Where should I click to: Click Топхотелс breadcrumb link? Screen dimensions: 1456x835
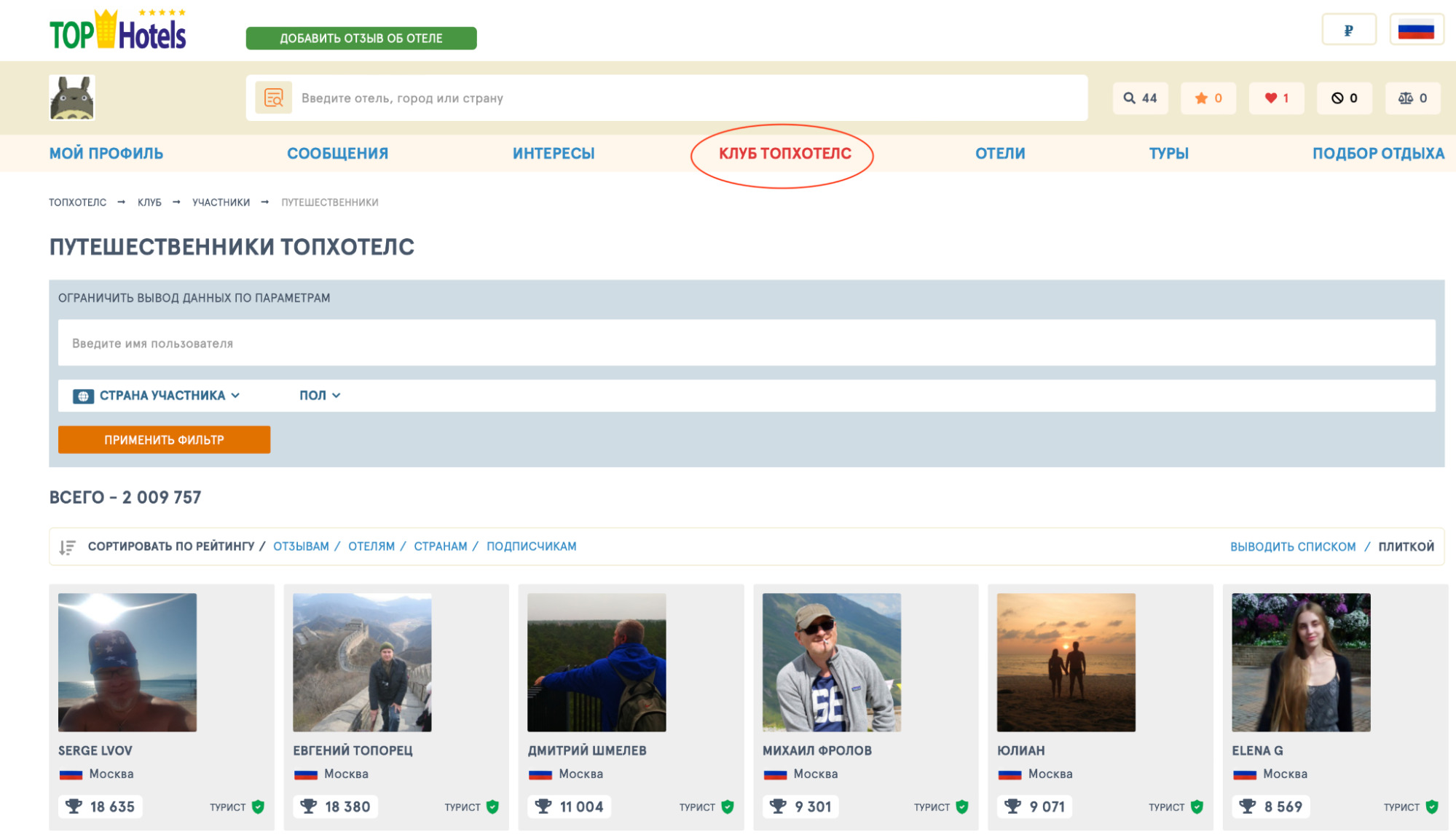pyautogui.click(x=77, y=203)
